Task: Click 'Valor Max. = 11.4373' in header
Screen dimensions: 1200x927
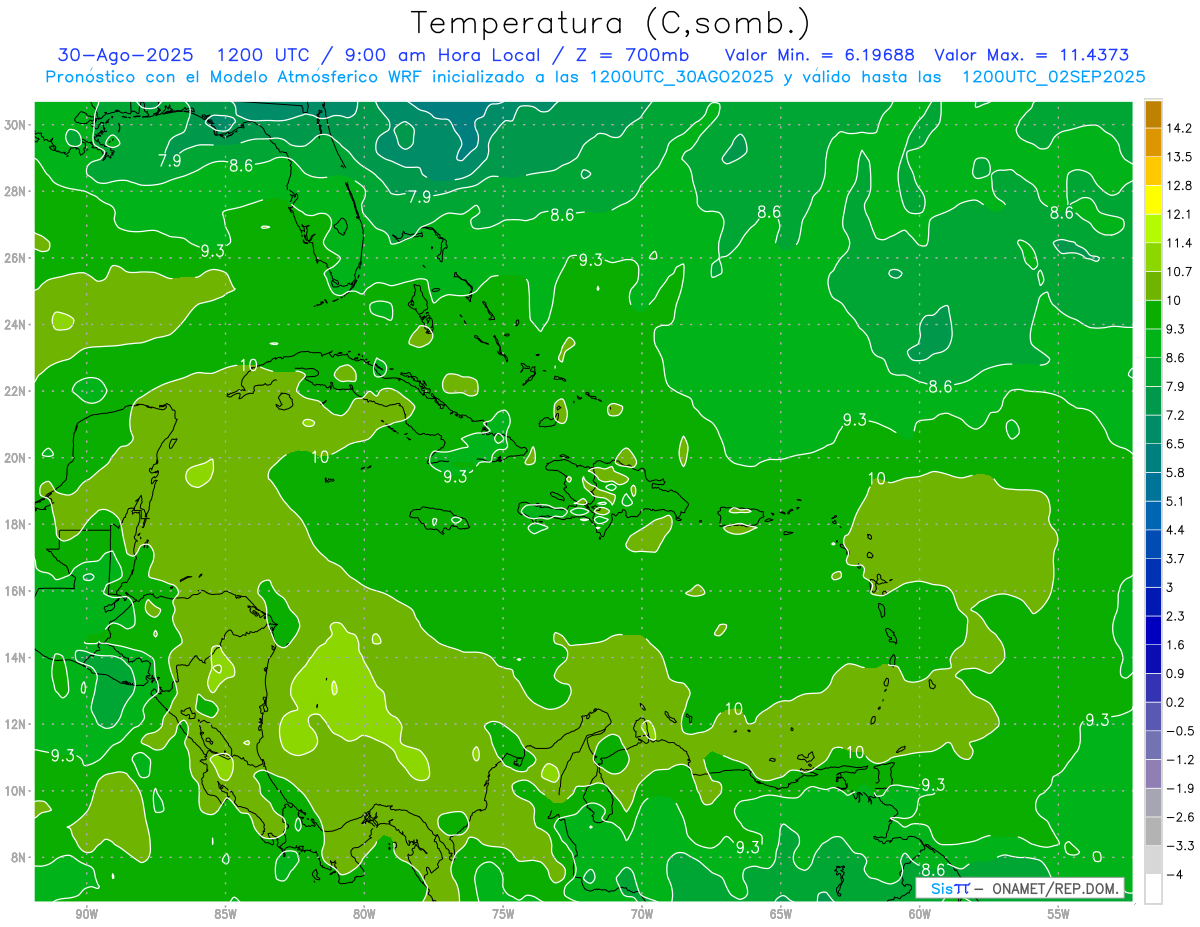Action: point(1032,55)
